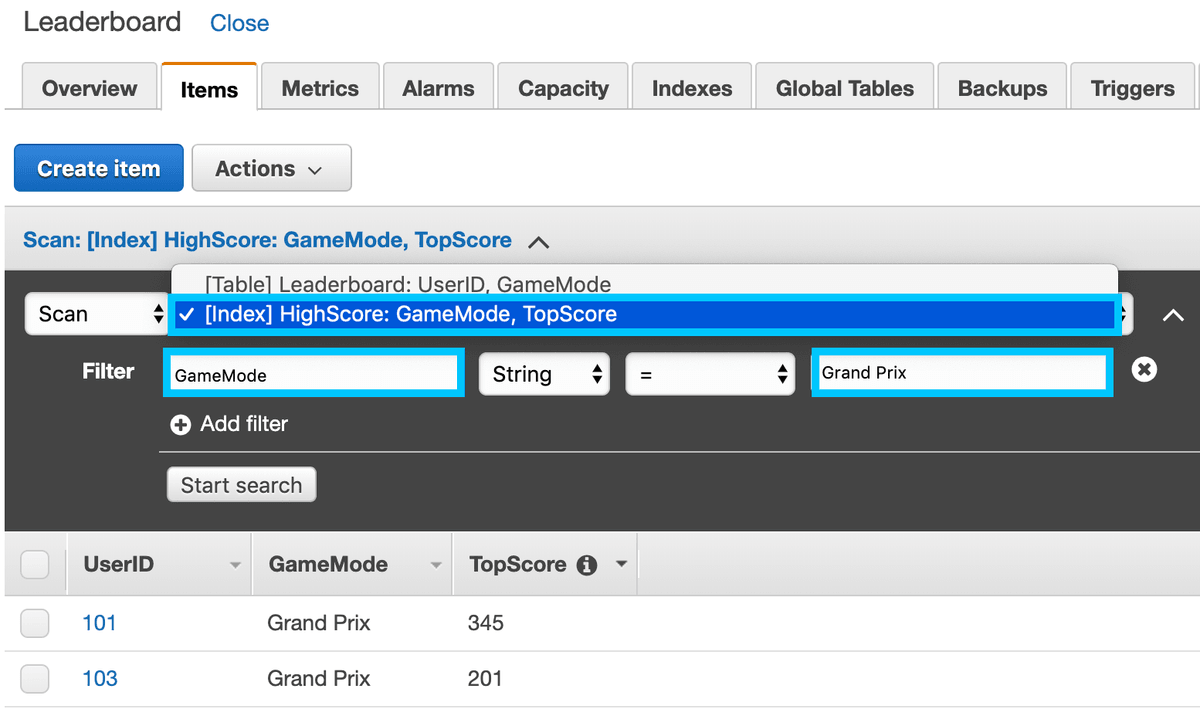Image resolution: width=1200 pixels, height=720 pixels.
Task: Open the Metrics tab
Action: 319,88
